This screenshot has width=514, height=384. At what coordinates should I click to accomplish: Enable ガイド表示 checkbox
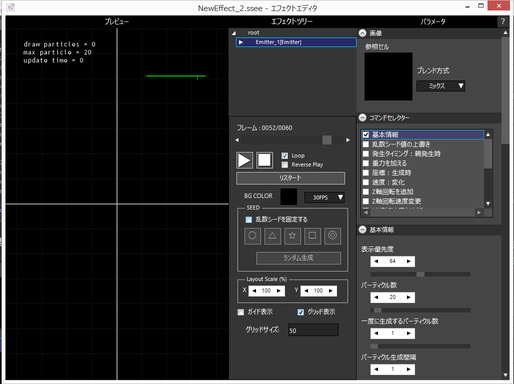tap(241, 312)
